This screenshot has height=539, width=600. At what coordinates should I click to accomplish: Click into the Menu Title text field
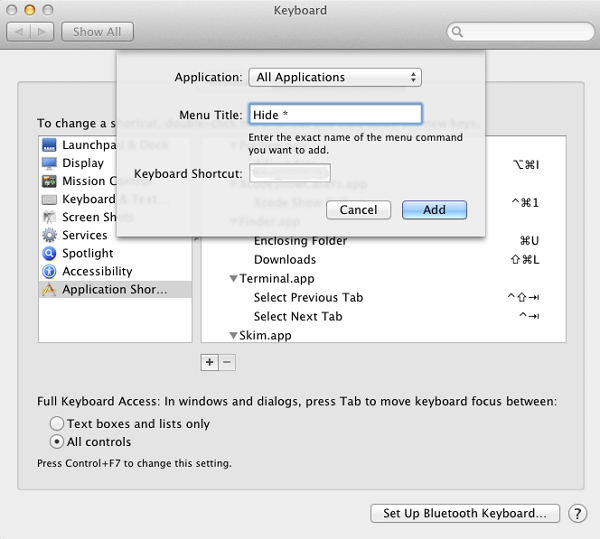(x=335, y=115)
